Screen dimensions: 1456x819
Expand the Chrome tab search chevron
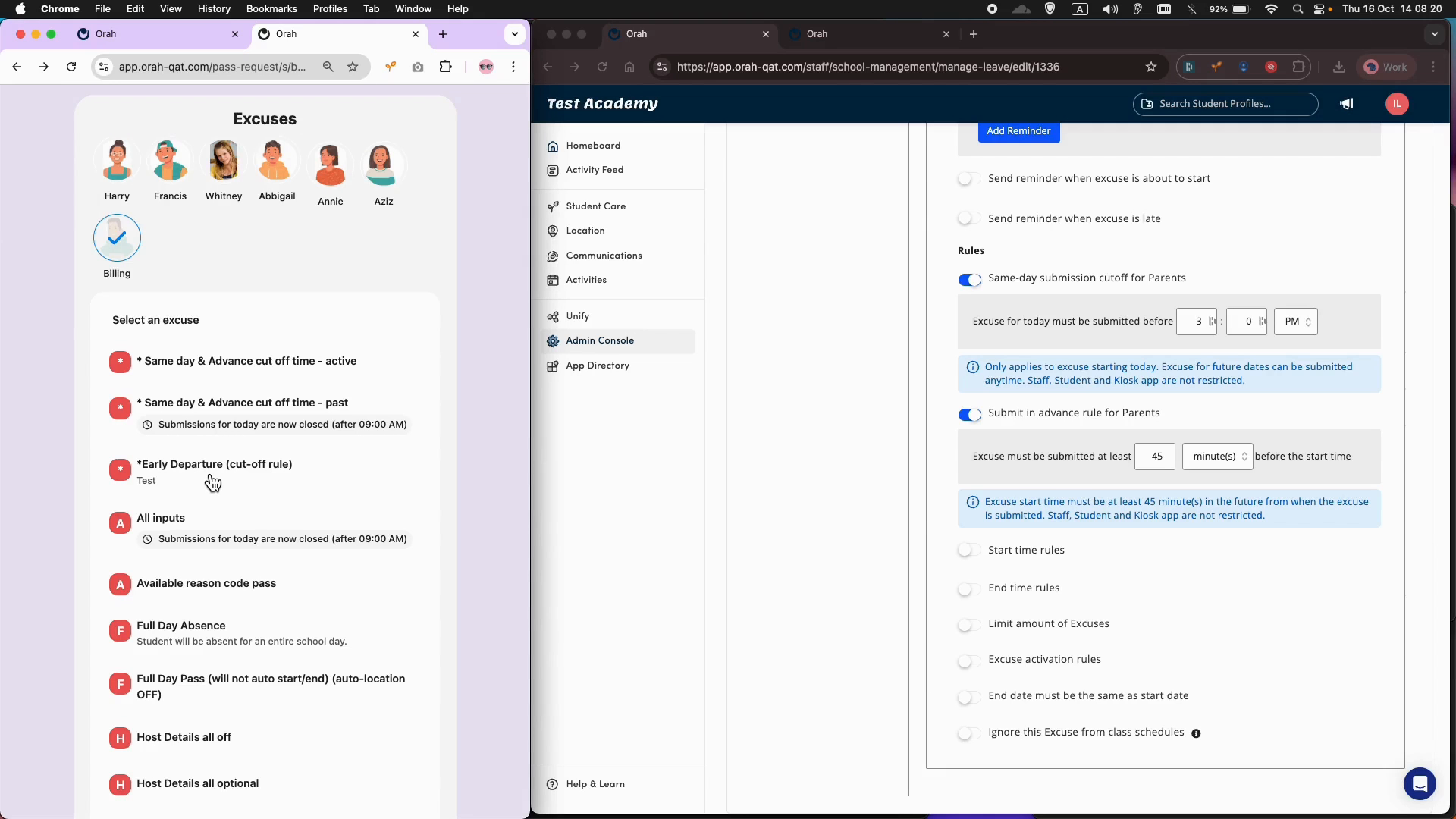coord(514,34)
